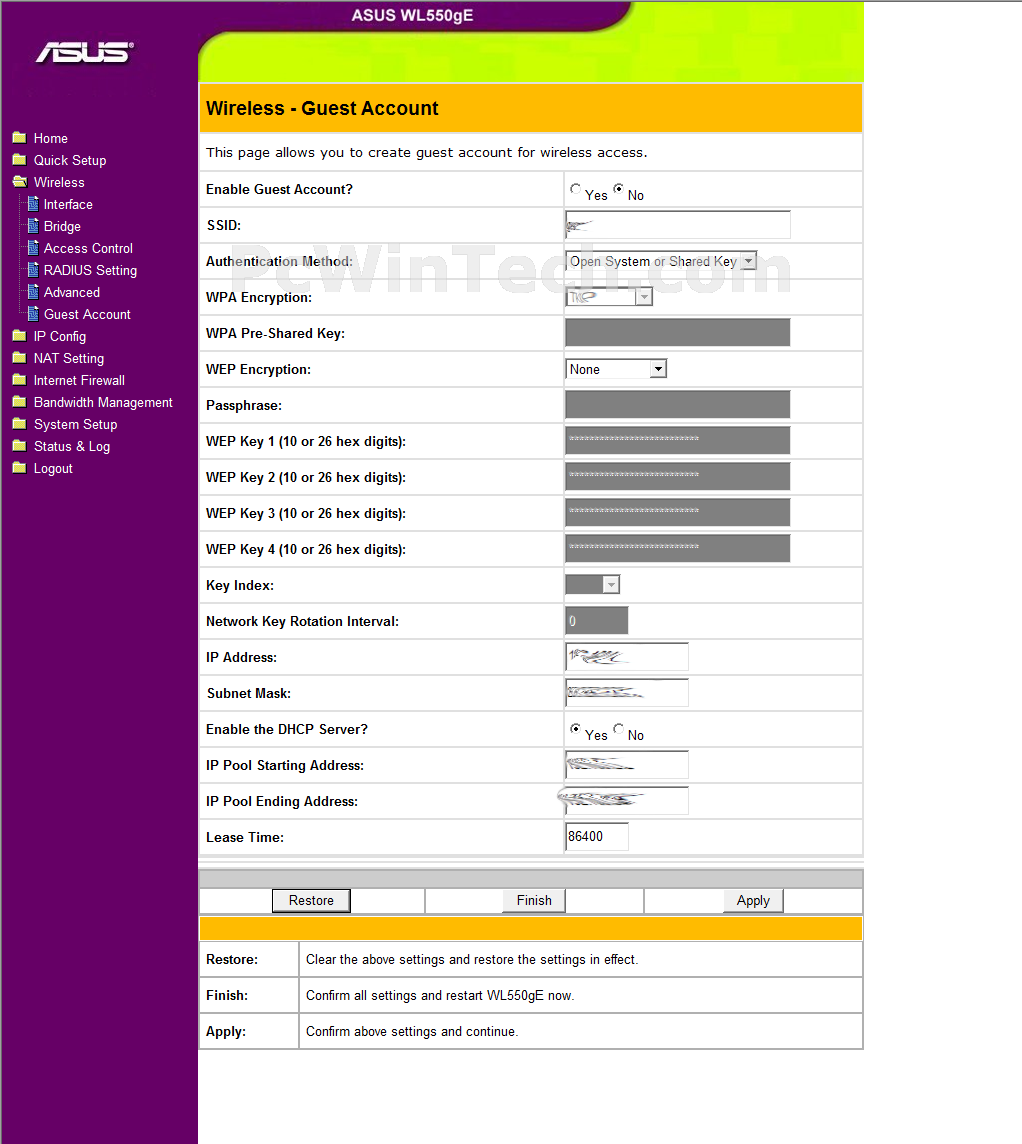The image size is (1022, 1144).
Task: Open the Advanced wireless link
Action: click(71, 292)
